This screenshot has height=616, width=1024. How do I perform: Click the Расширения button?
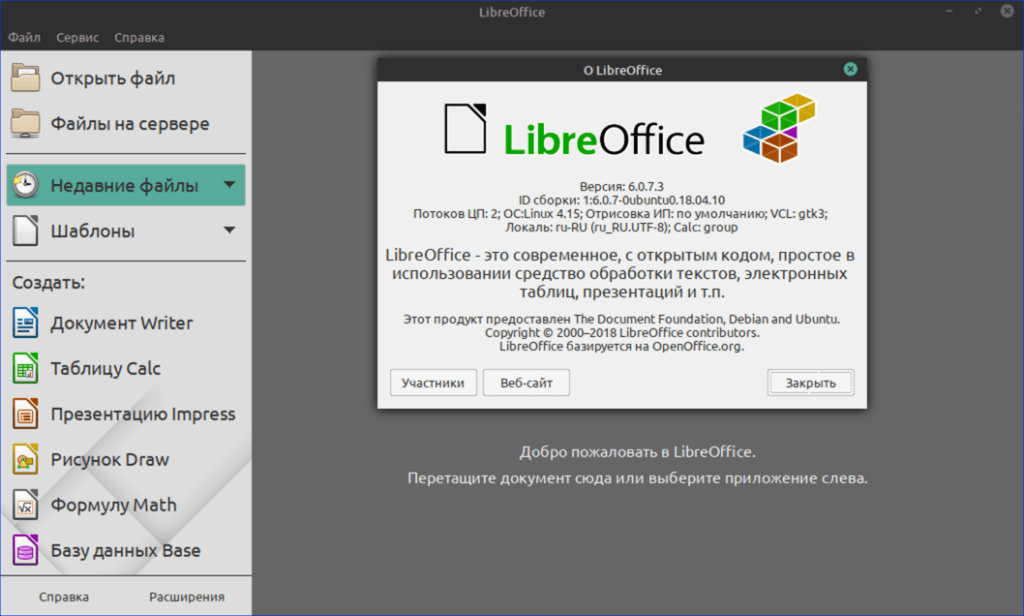pyautogui.click(x=187, y=597)
